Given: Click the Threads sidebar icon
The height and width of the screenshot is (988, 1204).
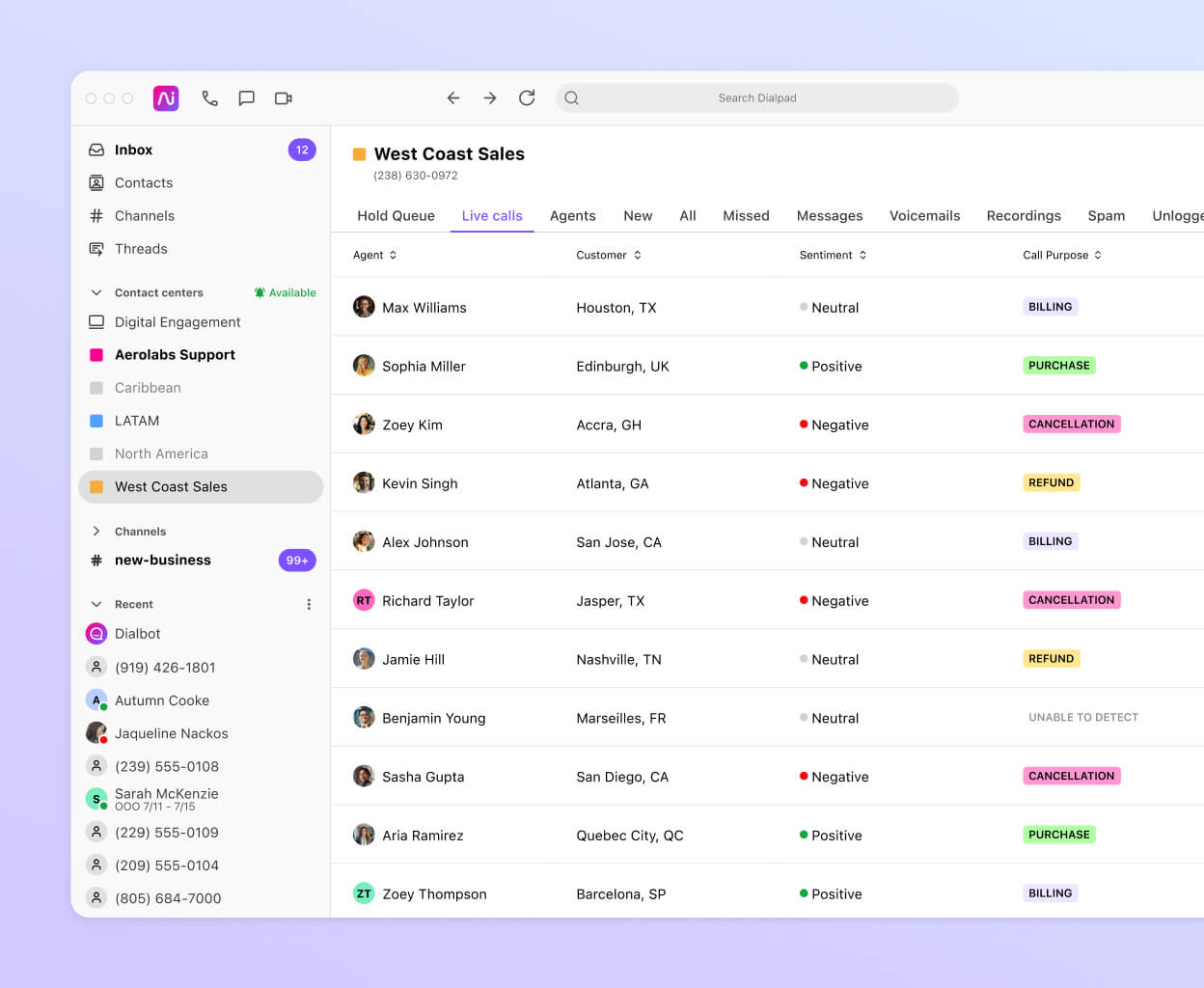Looking at the screenshot, I should 96,249.
